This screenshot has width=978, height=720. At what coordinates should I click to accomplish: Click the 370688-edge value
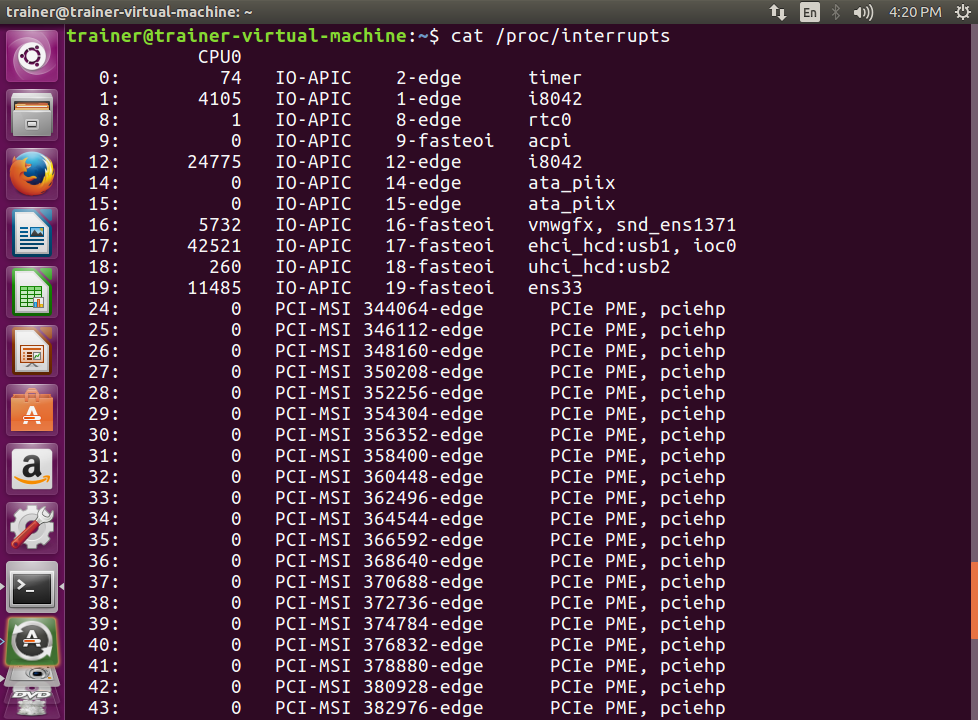(423, 581)
